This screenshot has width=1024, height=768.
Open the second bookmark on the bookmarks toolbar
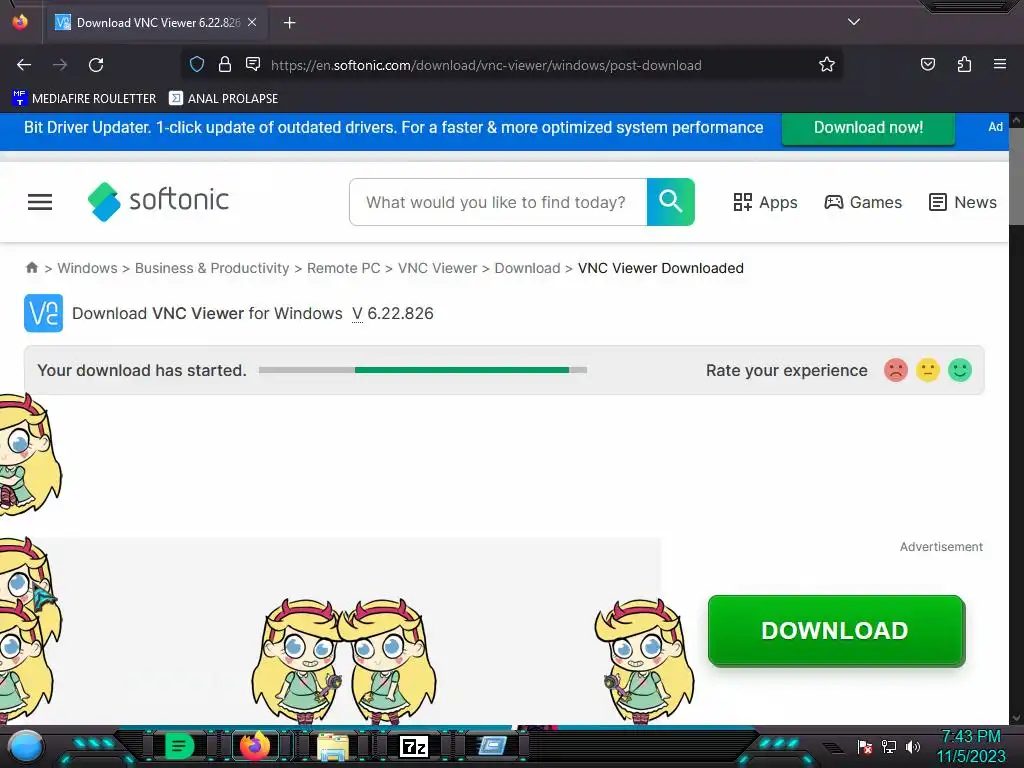coord(223,99)
